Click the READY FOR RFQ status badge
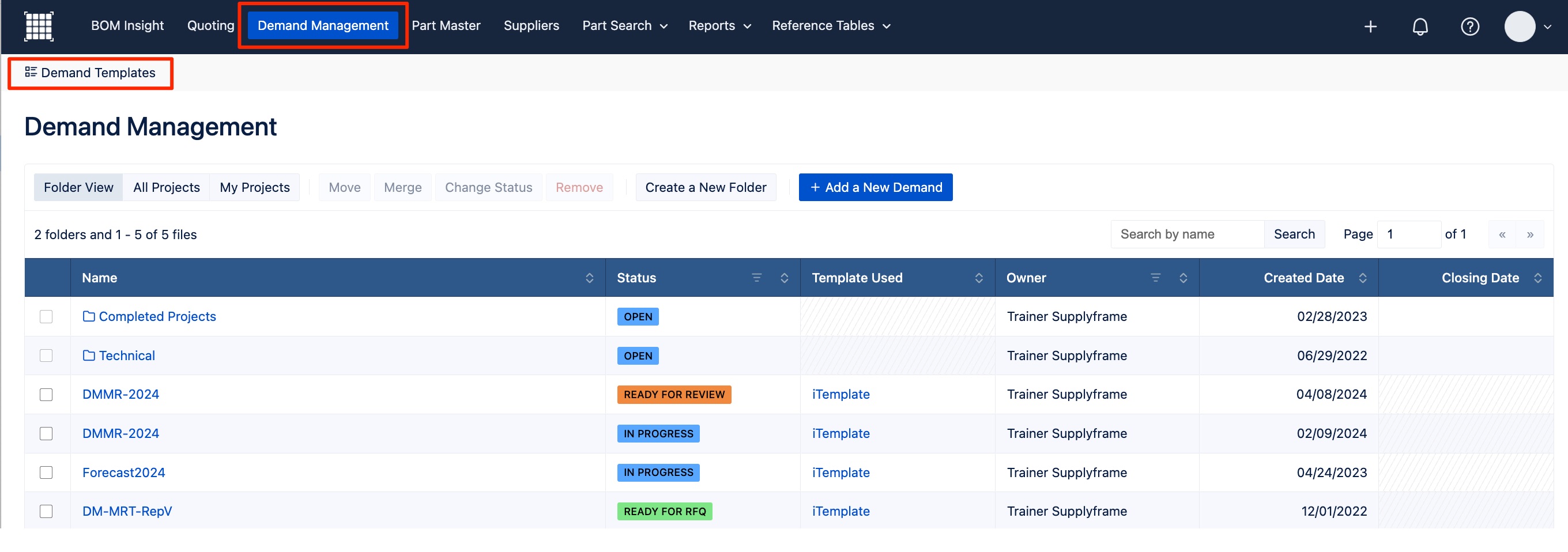 664,511
